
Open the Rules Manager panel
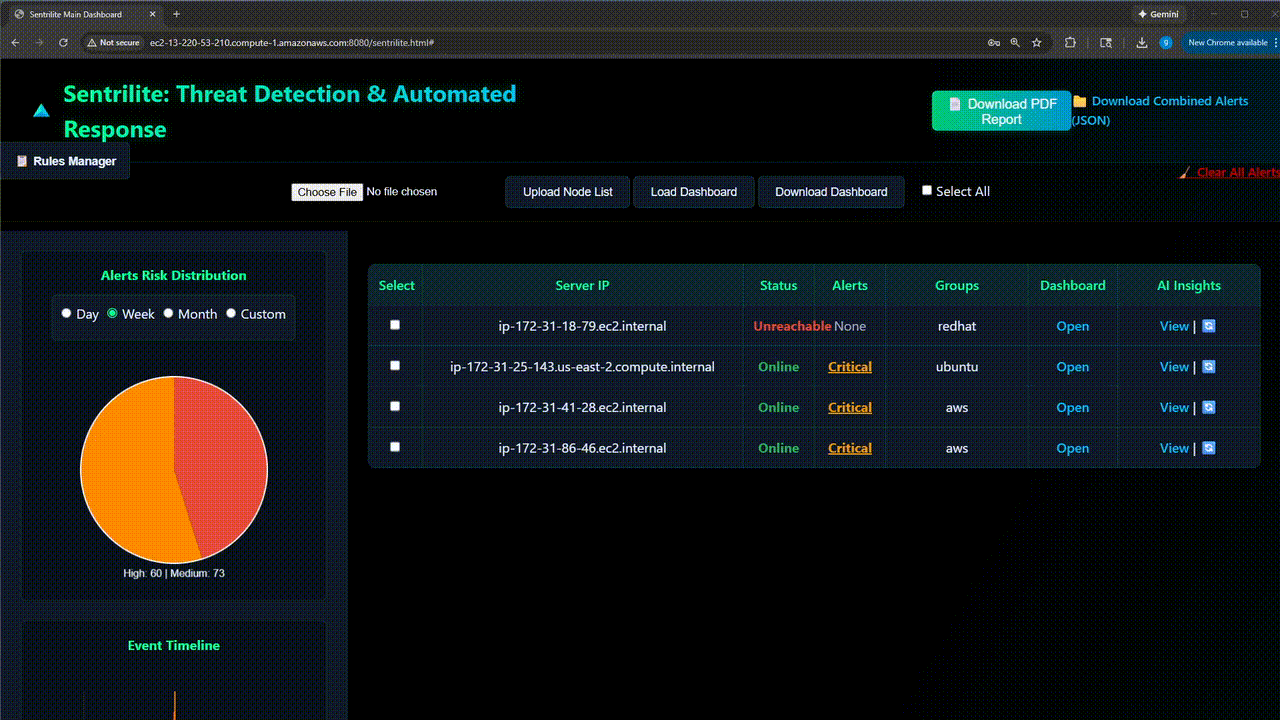point(65,161)
